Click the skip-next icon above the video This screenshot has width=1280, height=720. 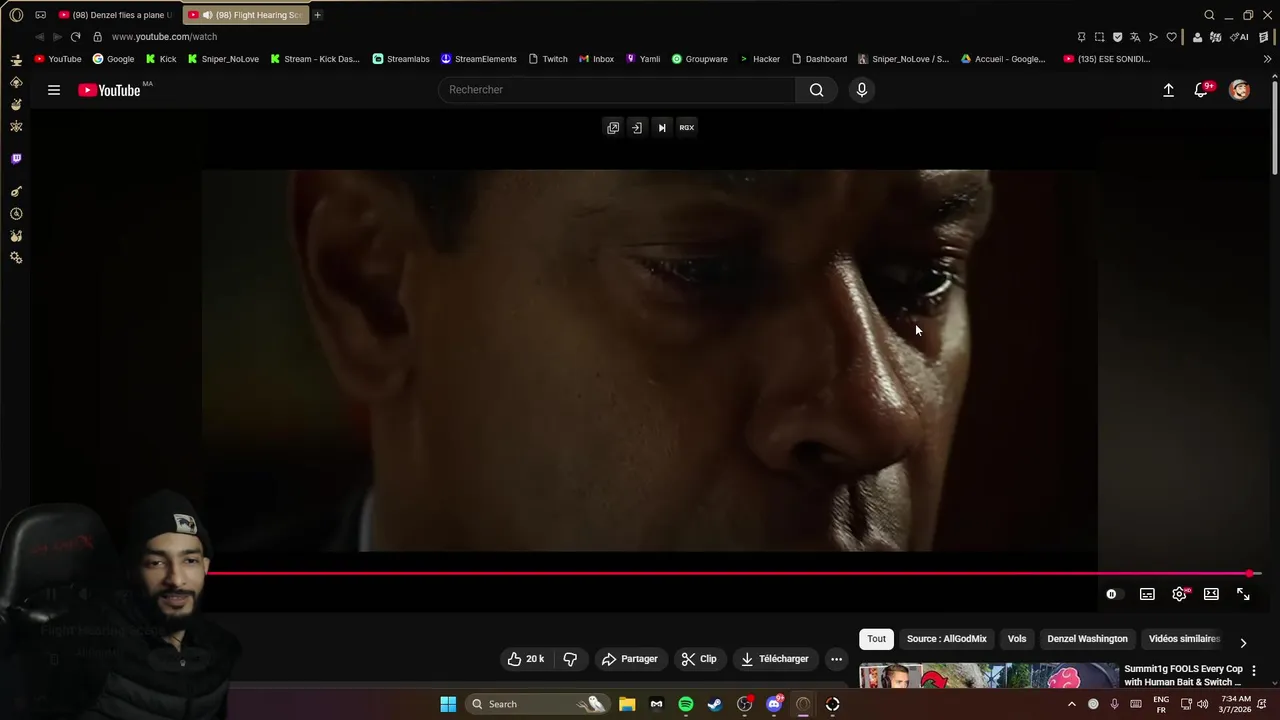(662, 127)
